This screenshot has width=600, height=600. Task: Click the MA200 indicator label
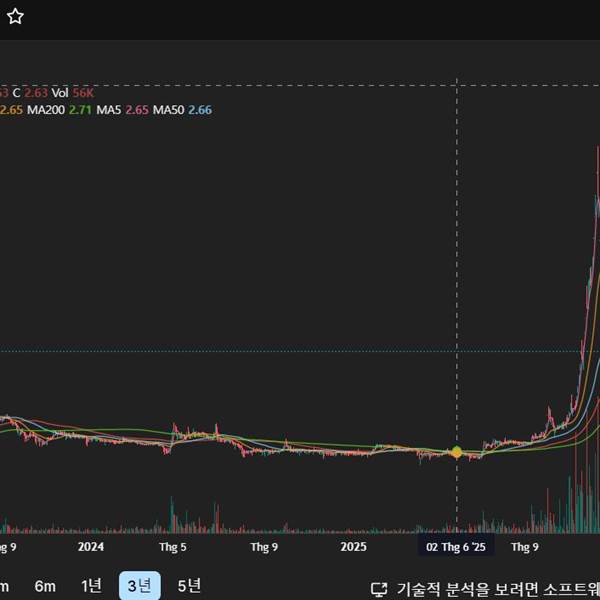click(x=46, y=110)
